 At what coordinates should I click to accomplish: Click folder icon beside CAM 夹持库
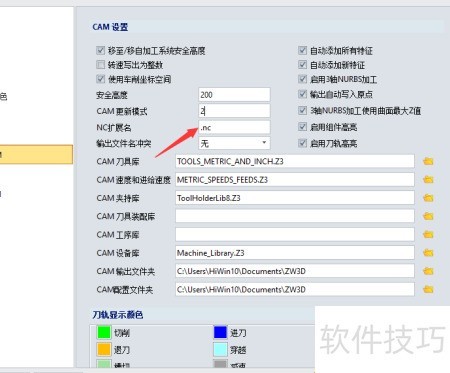428,198
